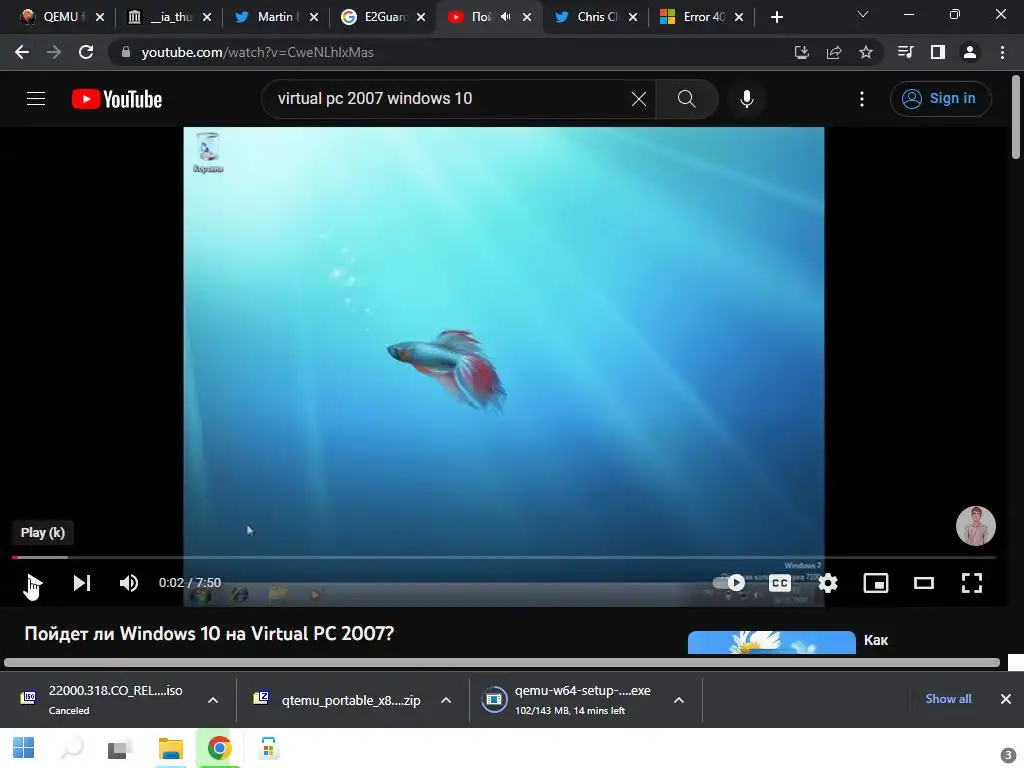This screenshot has height=768, width=1024.
Task: Open Chrome media controls icon
Action: point(905,52)
